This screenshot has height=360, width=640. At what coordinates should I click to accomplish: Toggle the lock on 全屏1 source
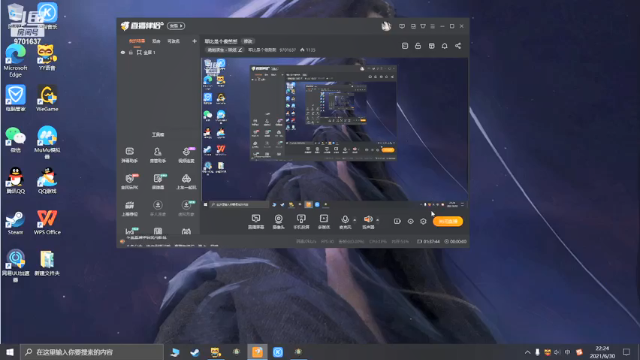coord(131,53)
